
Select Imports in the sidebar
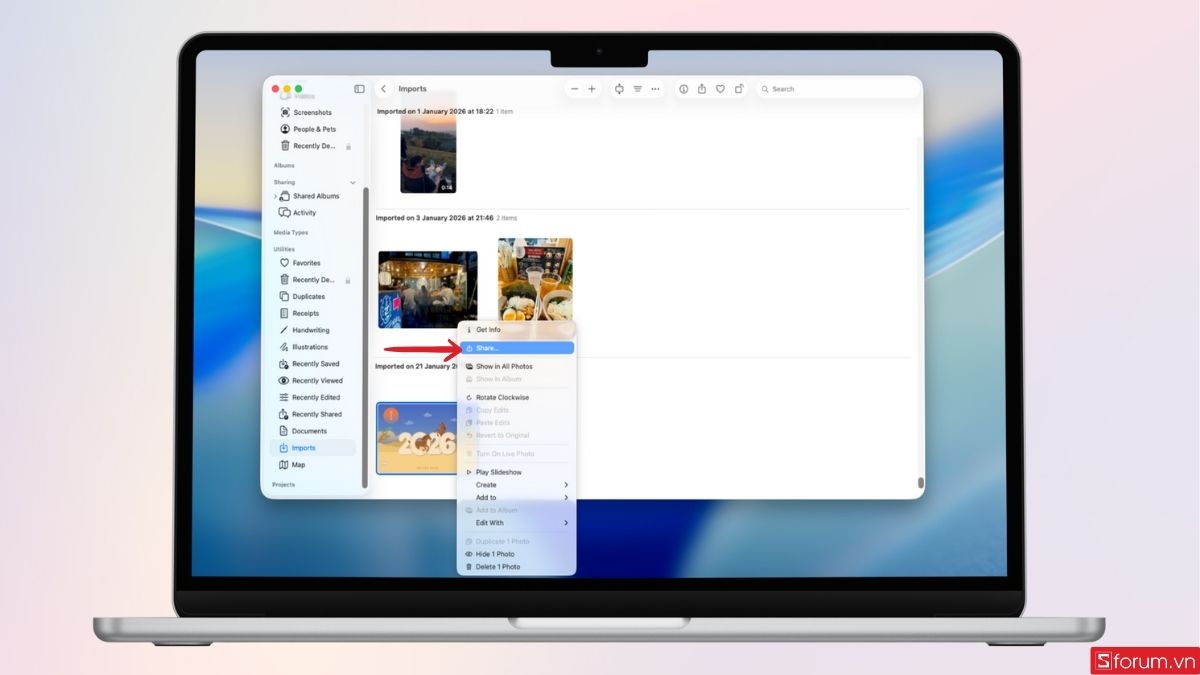click(x=313, y=448)
